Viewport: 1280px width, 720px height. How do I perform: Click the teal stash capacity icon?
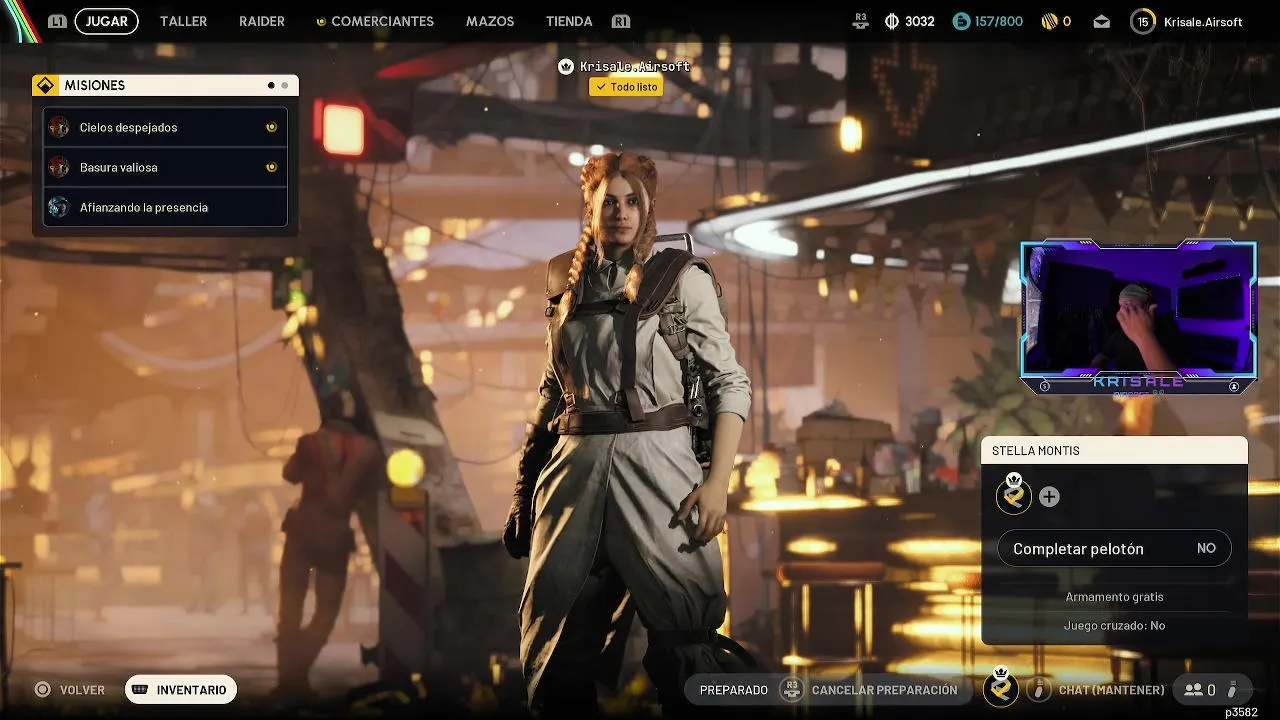pos(961,21)
